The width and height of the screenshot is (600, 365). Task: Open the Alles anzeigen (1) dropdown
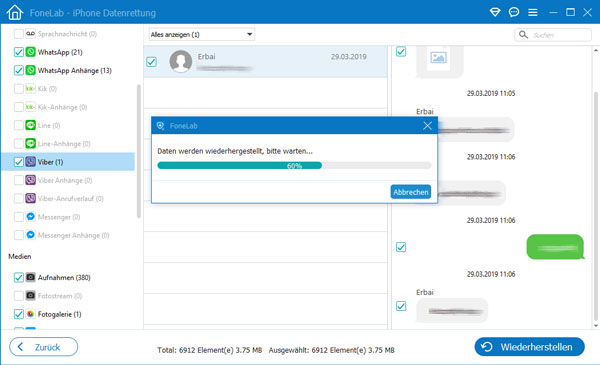point(202,34)
